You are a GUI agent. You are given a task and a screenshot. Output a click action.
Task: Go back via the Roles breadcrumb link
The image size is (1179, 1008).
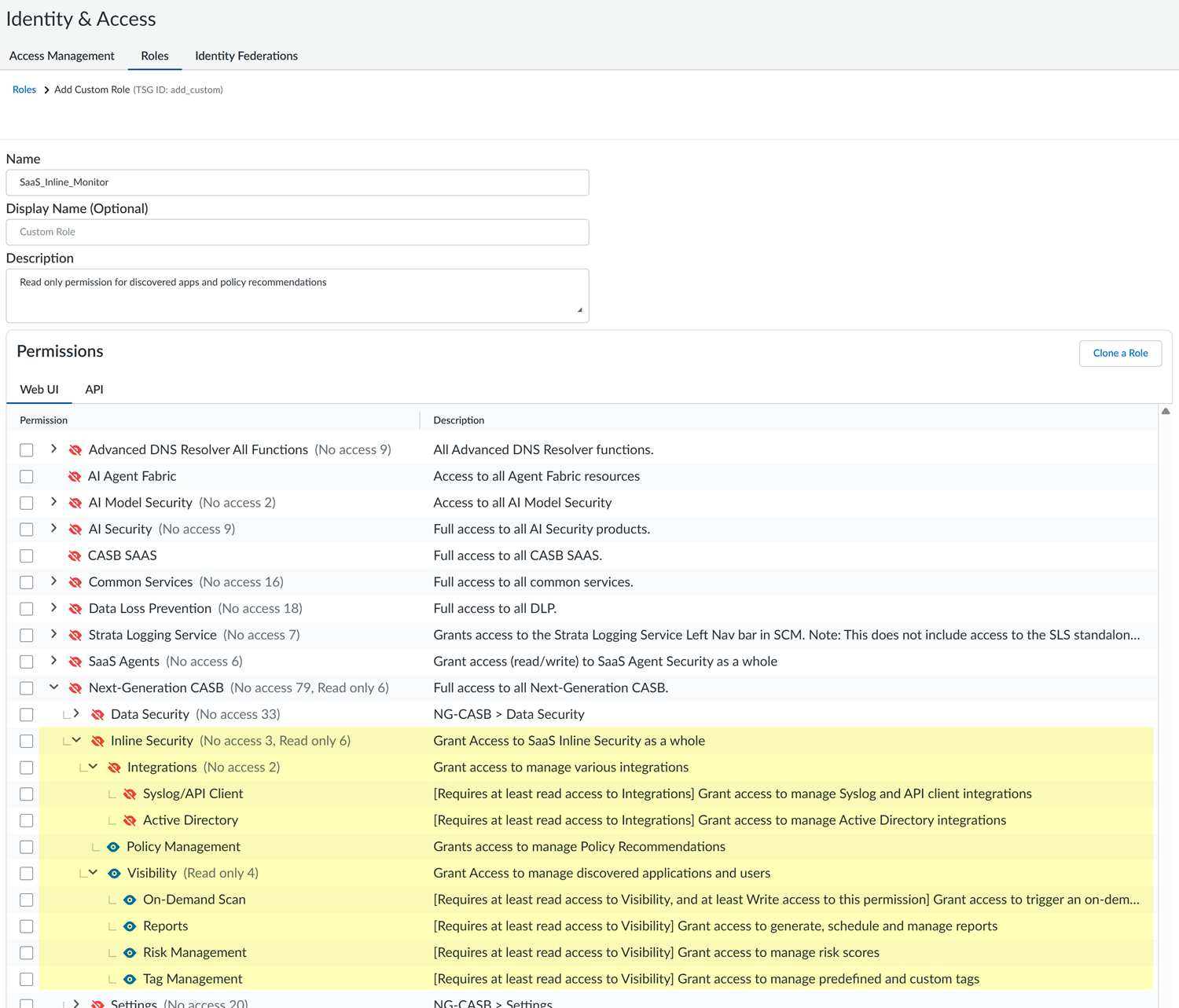tap(24, 90)
